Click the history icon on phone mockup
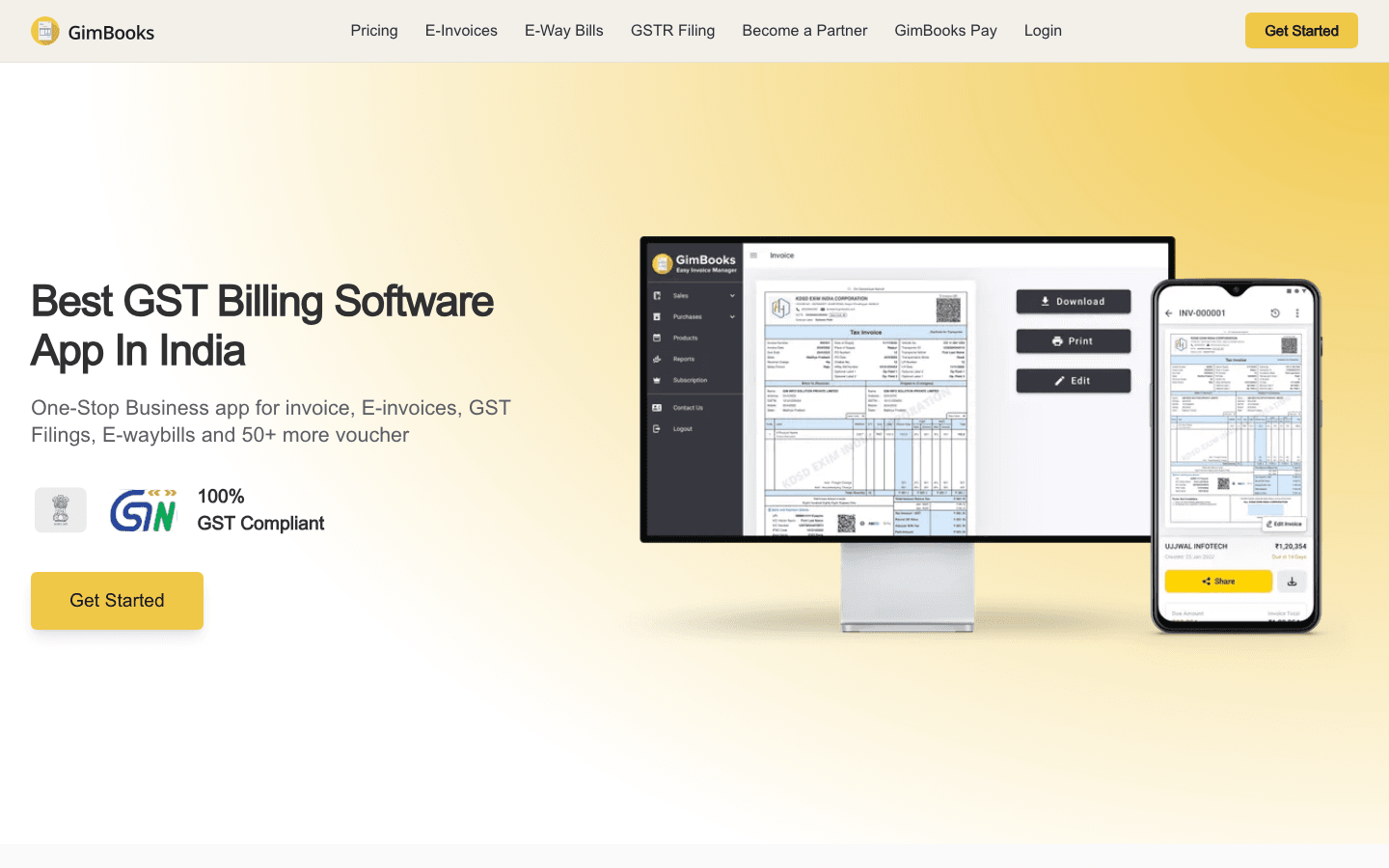This screenshot has height=868, width=1389. tap(1275, 313)
